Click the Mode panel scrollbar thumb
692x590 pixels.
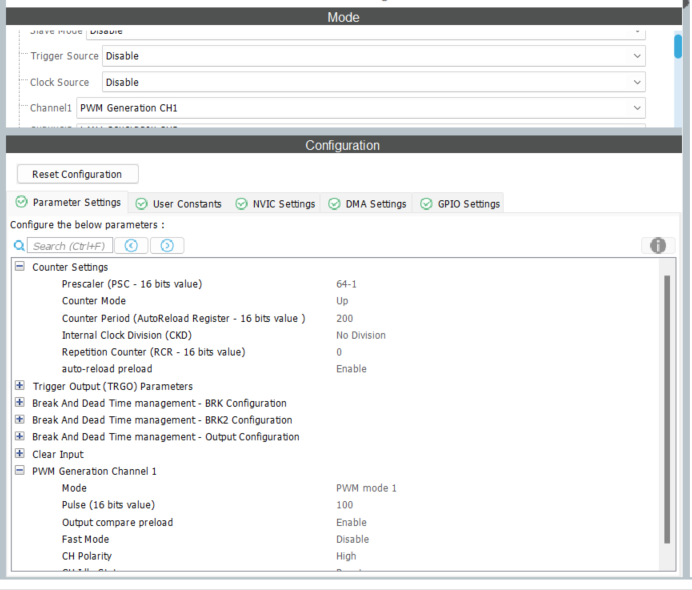(x=678, y=46)
